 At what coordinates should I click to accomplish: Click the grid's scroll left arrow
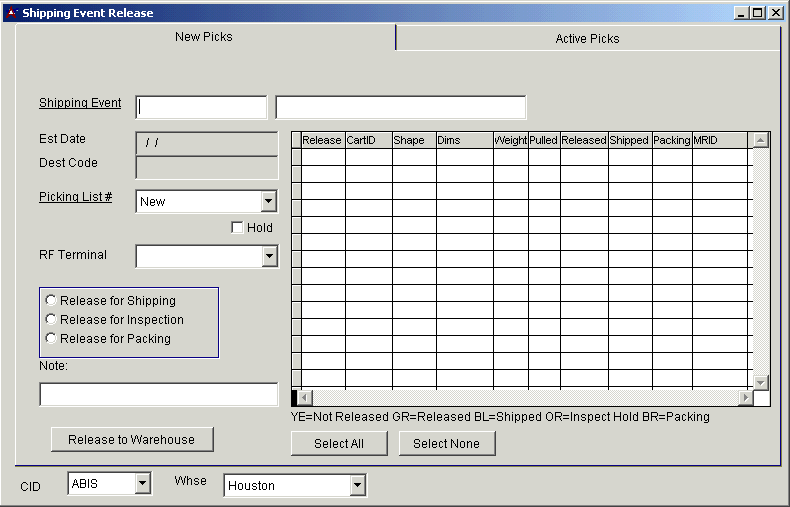coord(306,398)
